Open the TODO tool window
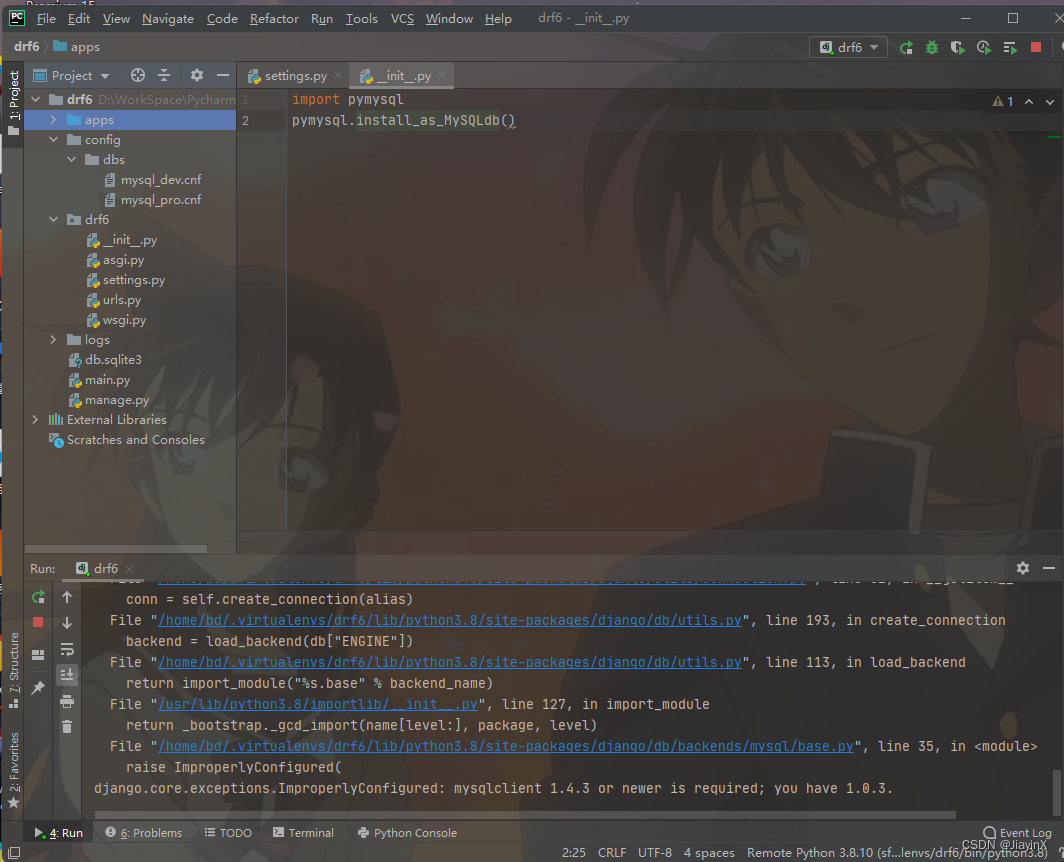The image size is (1064, 862). coord(228,833)
